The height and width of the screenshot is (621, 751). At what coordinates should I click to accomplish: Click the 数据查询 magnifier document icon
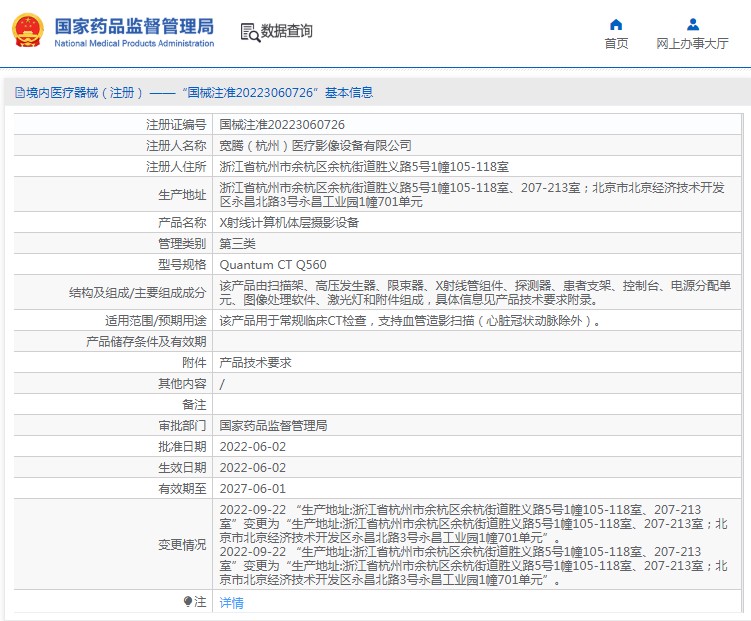point(249,32)
